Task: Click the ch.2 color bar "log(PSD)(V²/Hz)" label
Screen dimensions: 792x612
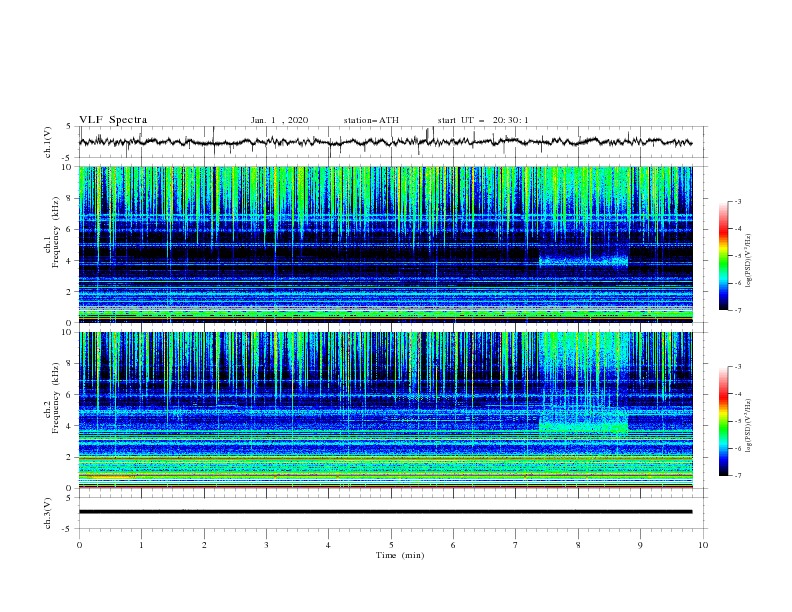Action: [748, 425]
